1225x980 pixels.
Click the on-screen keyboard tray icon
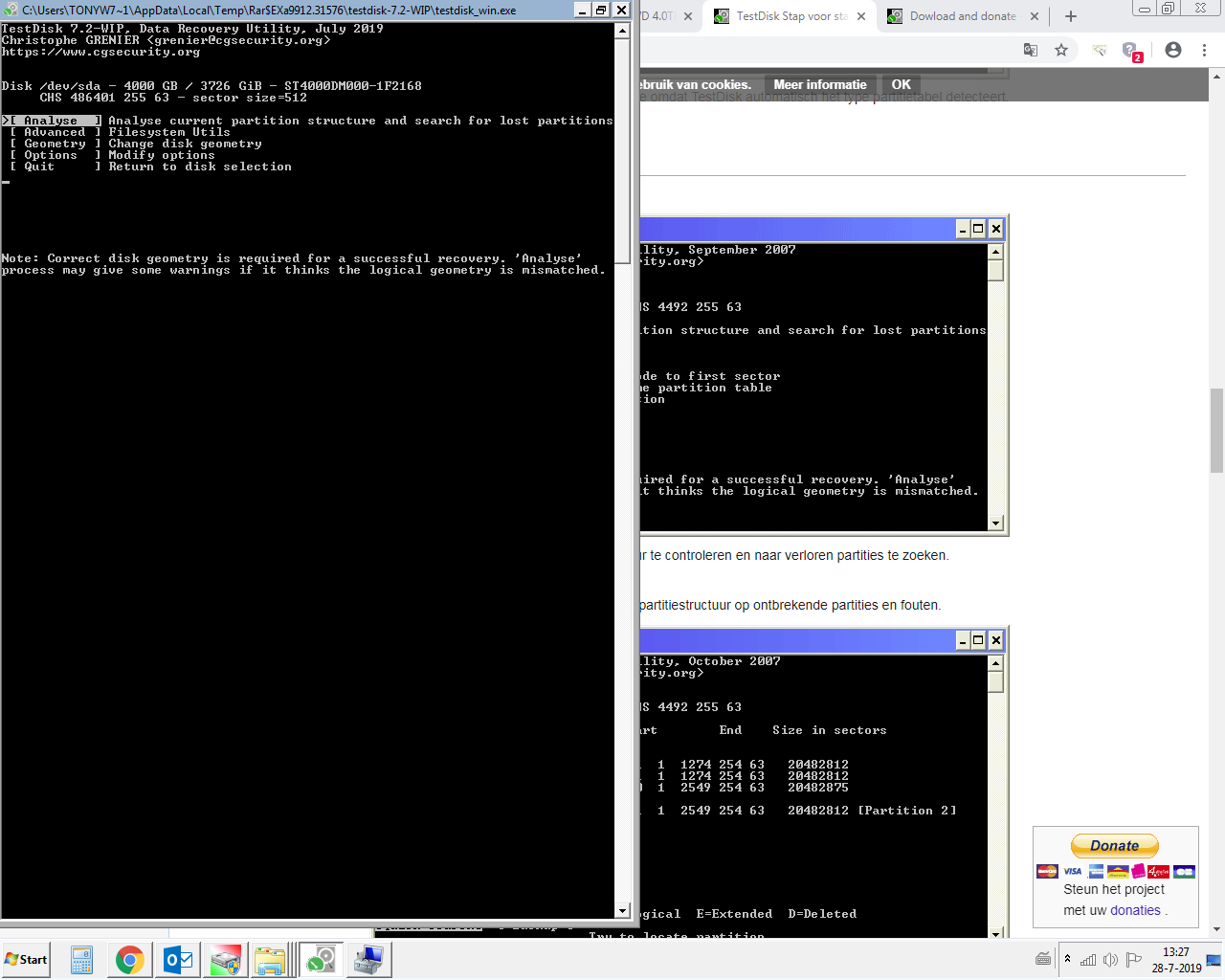1043,960
